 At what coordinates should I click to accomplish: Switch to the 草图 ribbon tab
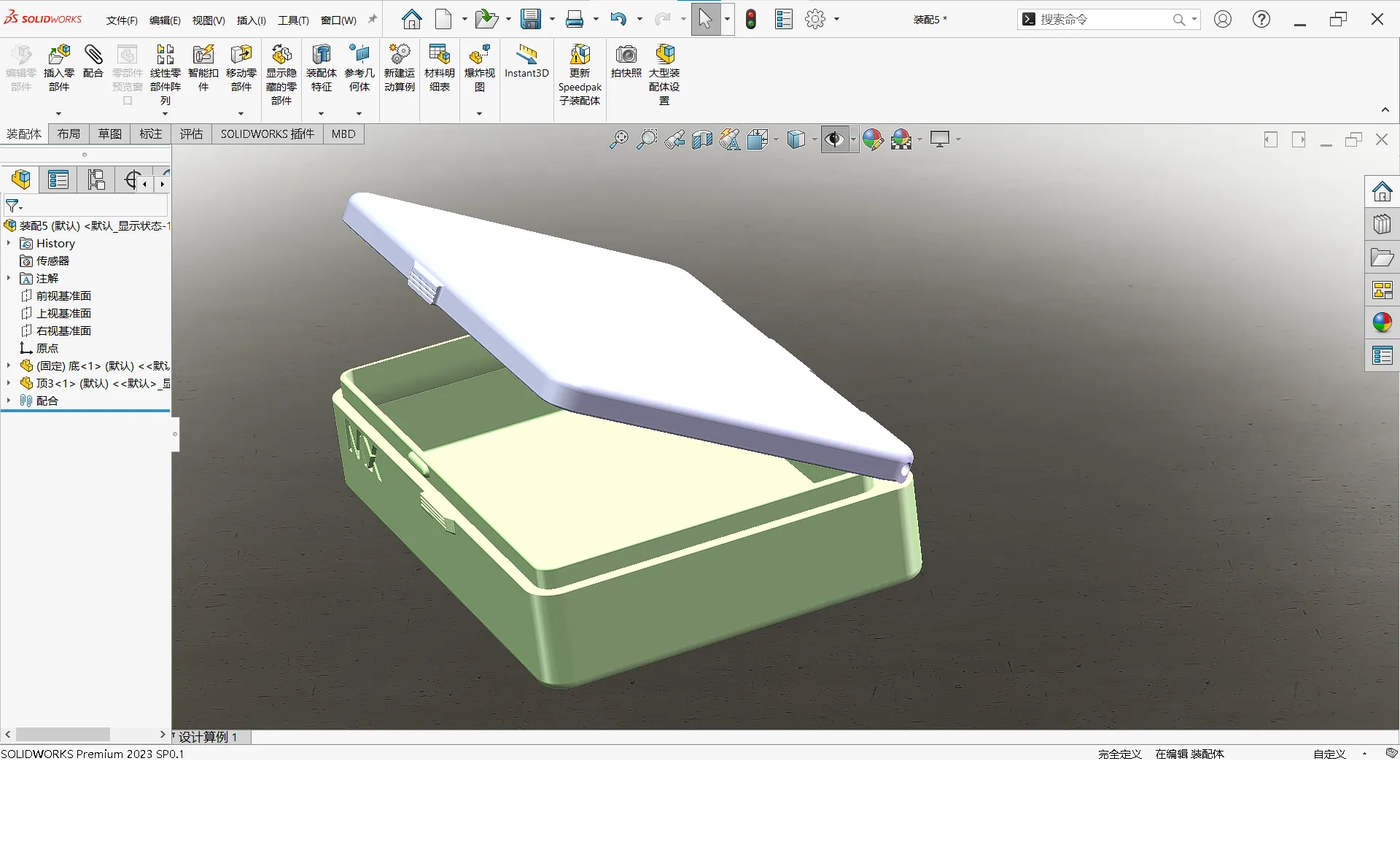tap(109, 134)
